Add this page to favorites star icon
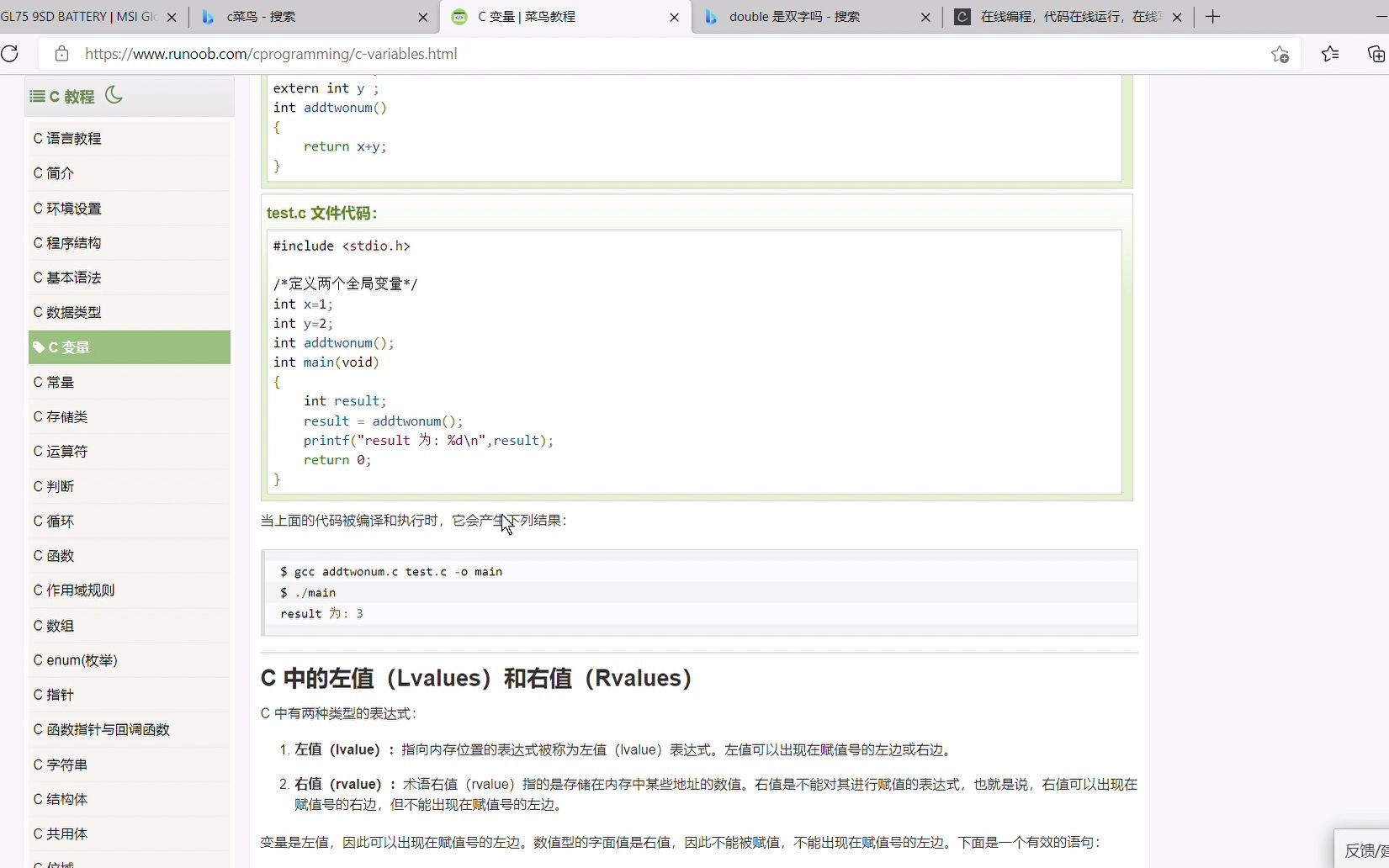 tap(1280, 54)
